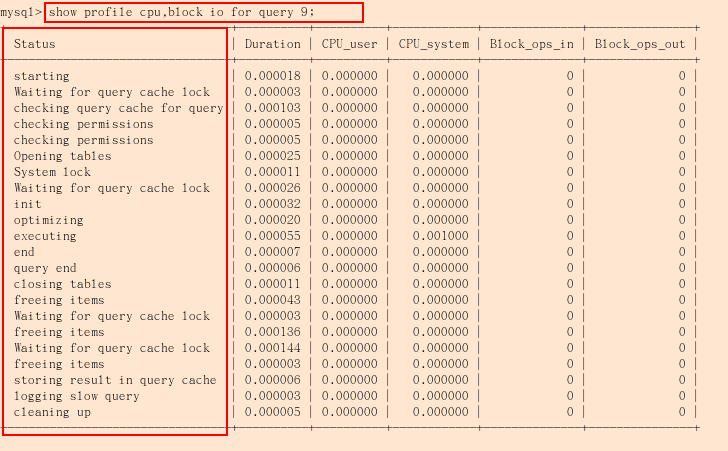Click Block_ops_in value in cleaning up row

pos(570,412)
